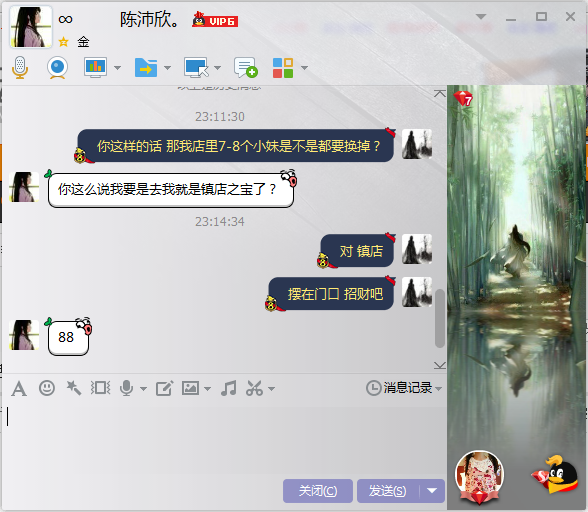588x512 pixels.
Task: Click the contact name 陈沛欣。
Action: coord(150,20)
